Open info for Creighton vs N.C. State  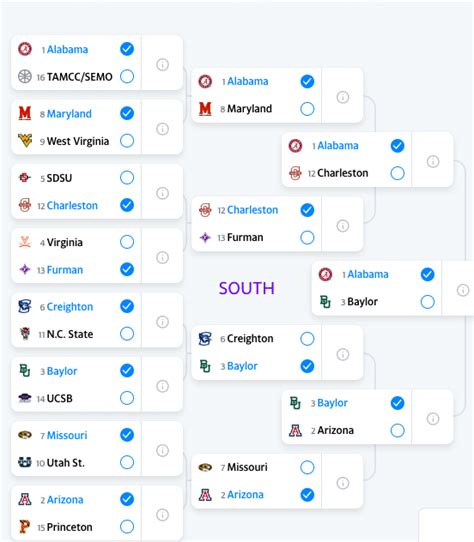pyautogui.click(x=162, y=322)
